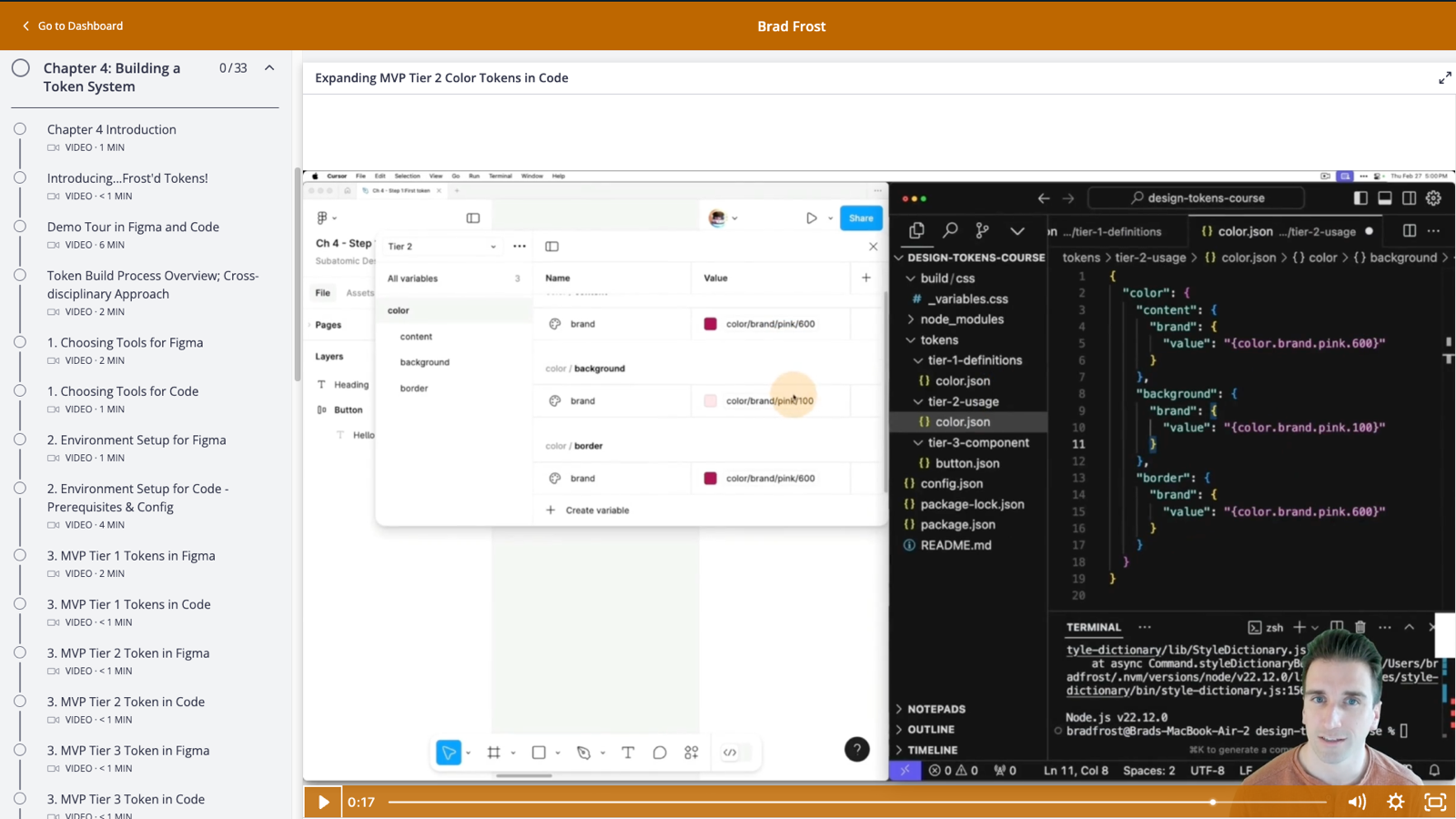Select Figma Pen tool

(583, 753)
